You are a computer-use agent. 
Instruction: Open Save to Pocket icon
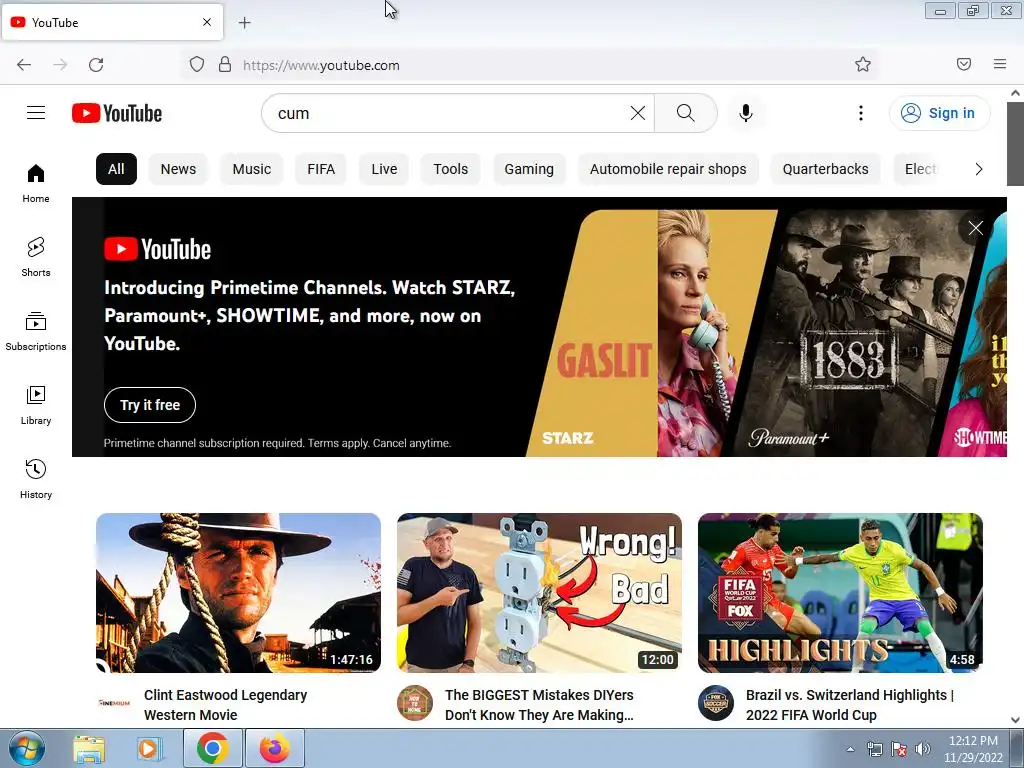coord(964,64)
